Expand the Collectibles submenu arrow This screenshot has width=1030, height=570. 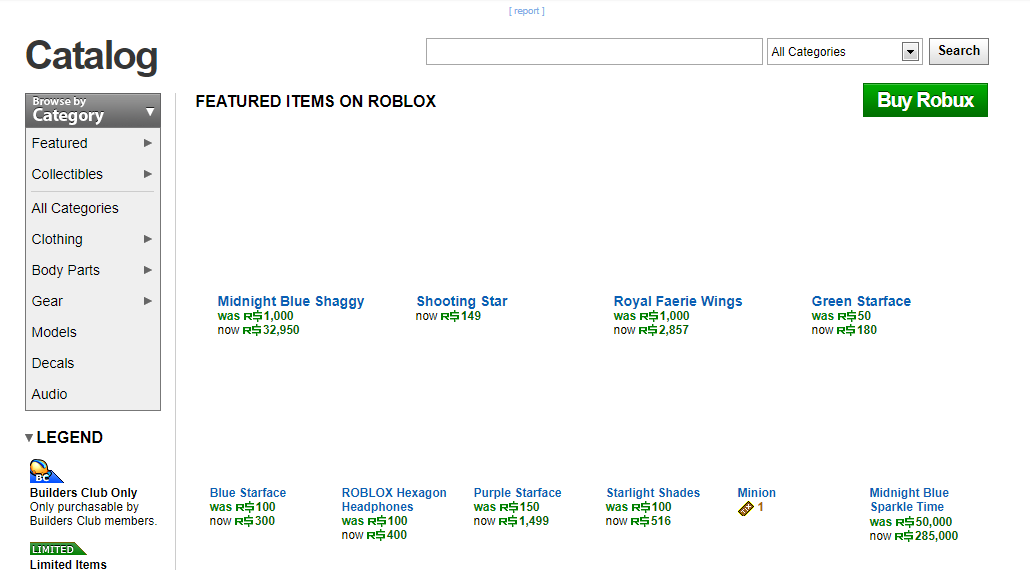[x=148, y=174]
